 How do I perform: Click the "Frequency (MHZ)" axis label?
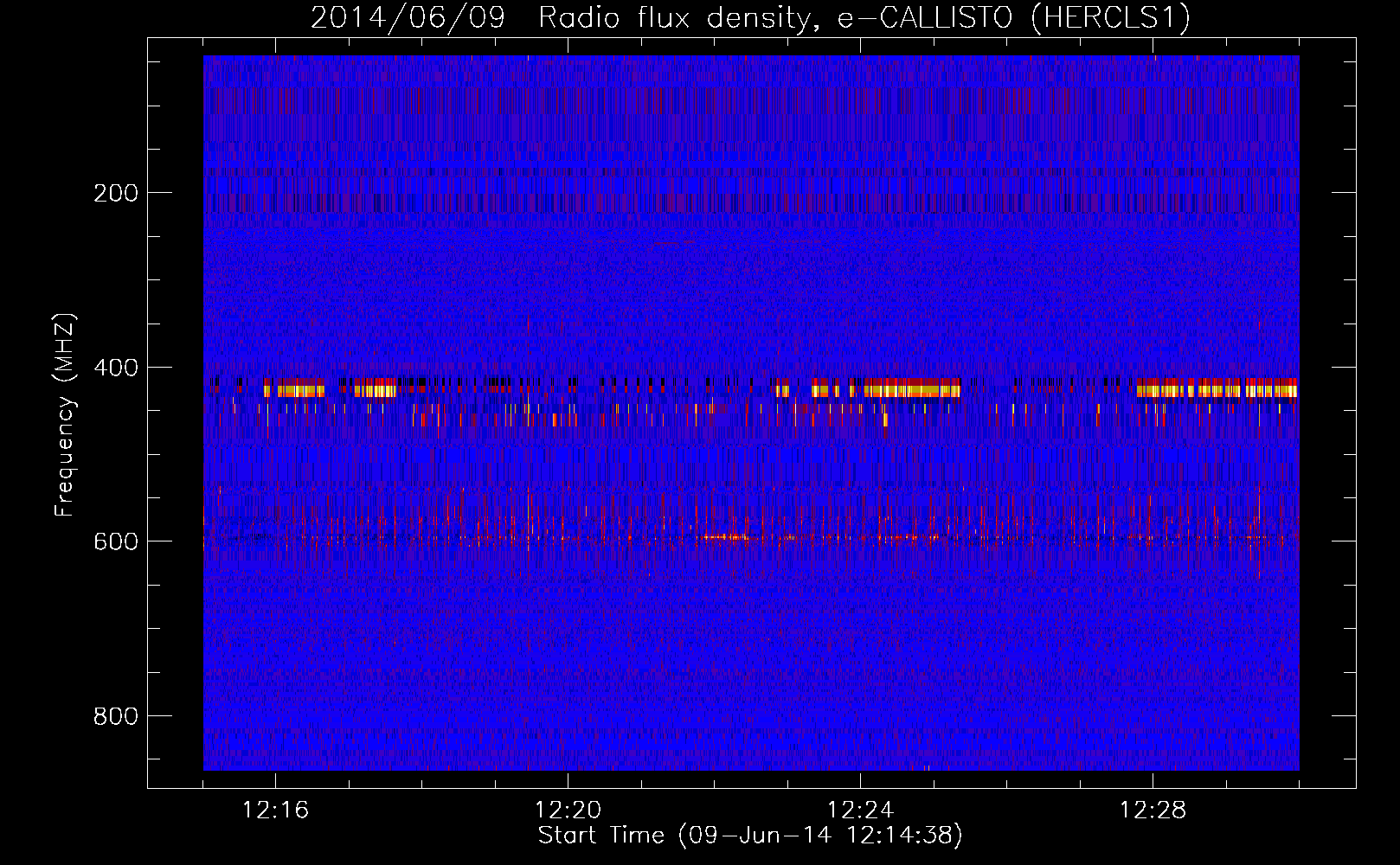(x=65, y=414)
